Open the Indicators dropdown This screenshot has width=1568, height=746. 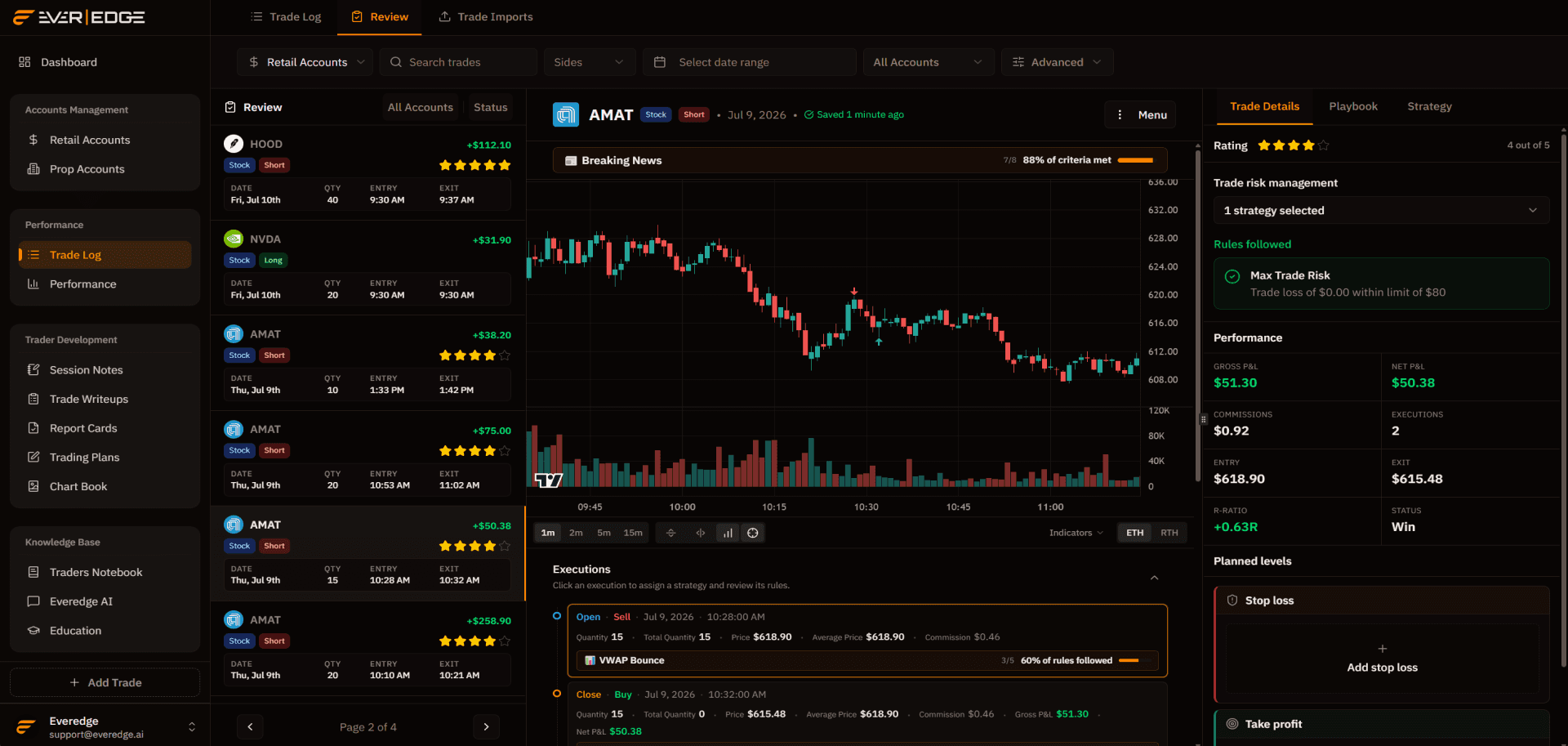tap(1076, 533)
